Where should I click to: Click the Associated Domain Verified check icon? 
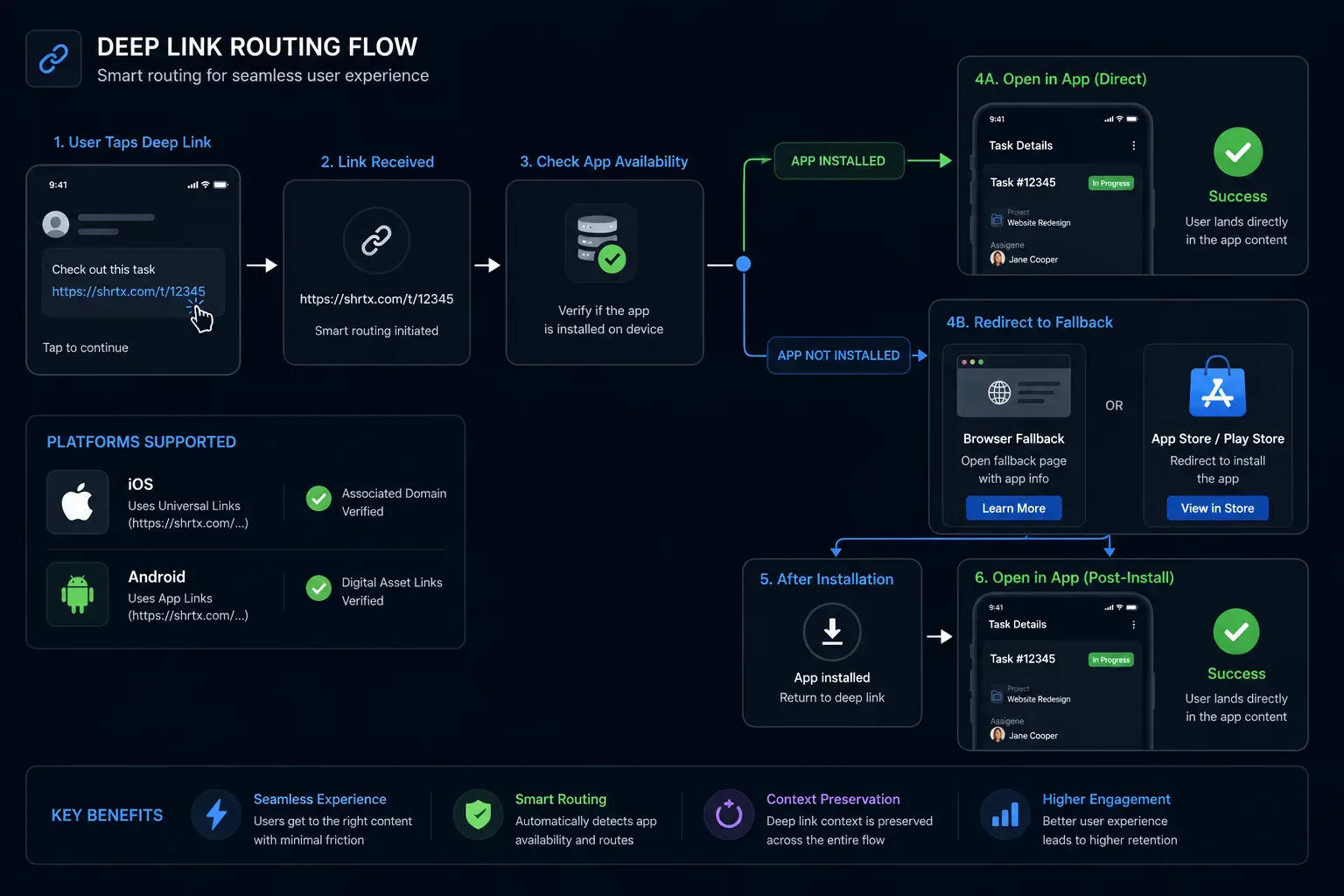pos(318,499)
